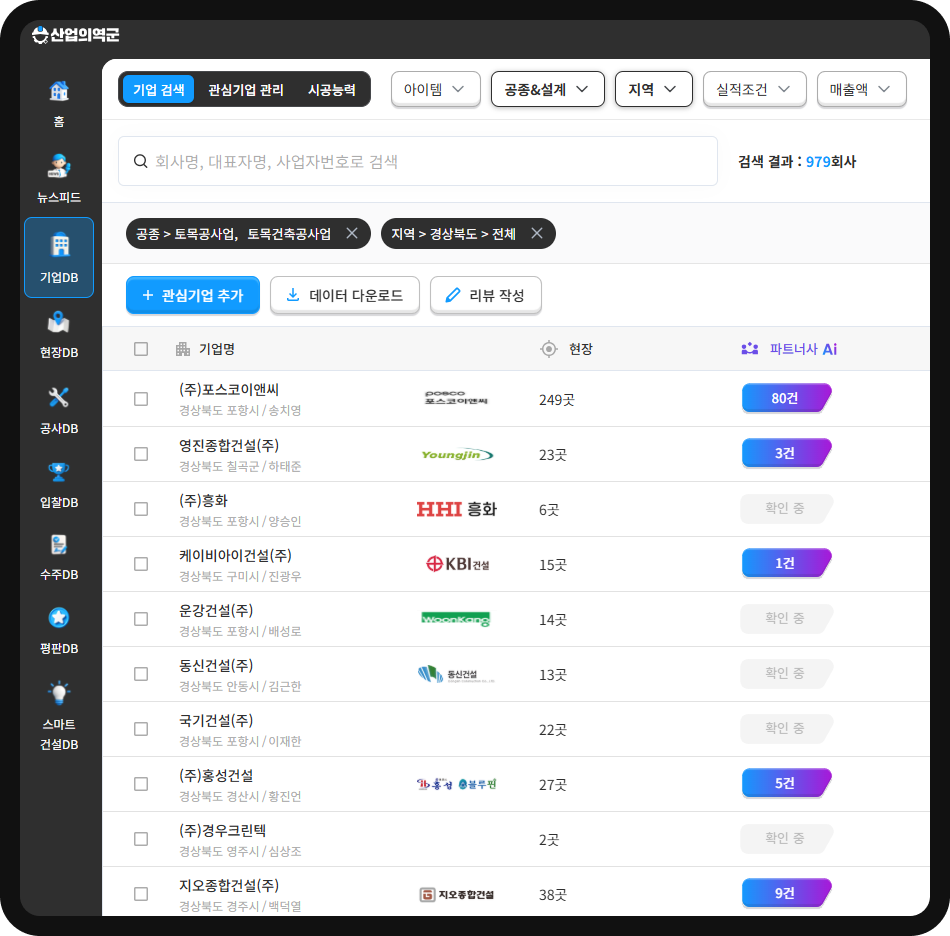Remove the 공종 토목공사업 filter chip
This screenshot has height=936, width=950.
click(x=352, y=233)
